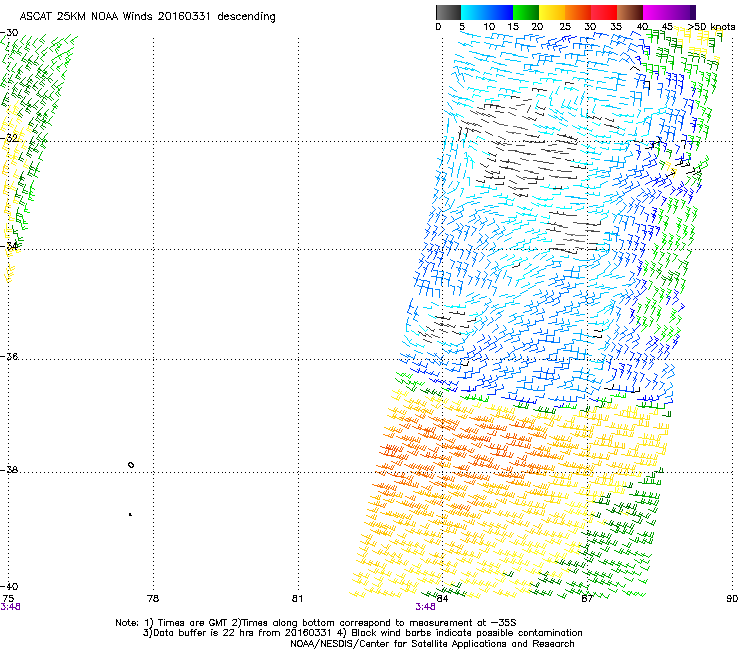The width and height of the screenshot is (740, 650).
Task: Click the cyan-blue 5-15 knots legend segment
Action: 487,12
